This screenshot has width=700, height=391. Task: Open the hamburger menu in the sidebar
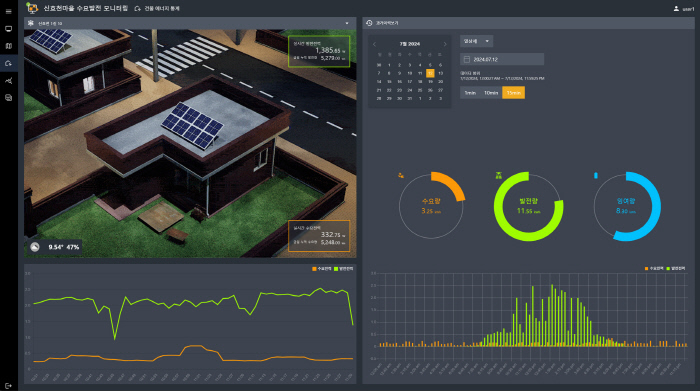pyautogui.click(x=8, y=12)
